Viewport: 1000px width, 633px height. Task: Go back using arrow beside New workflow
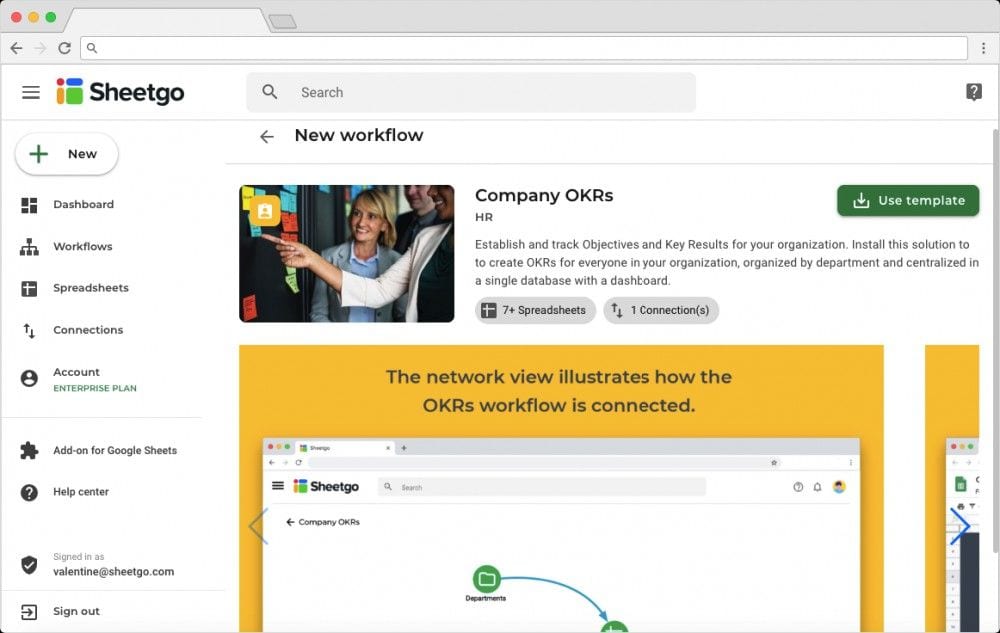[267, 136]
